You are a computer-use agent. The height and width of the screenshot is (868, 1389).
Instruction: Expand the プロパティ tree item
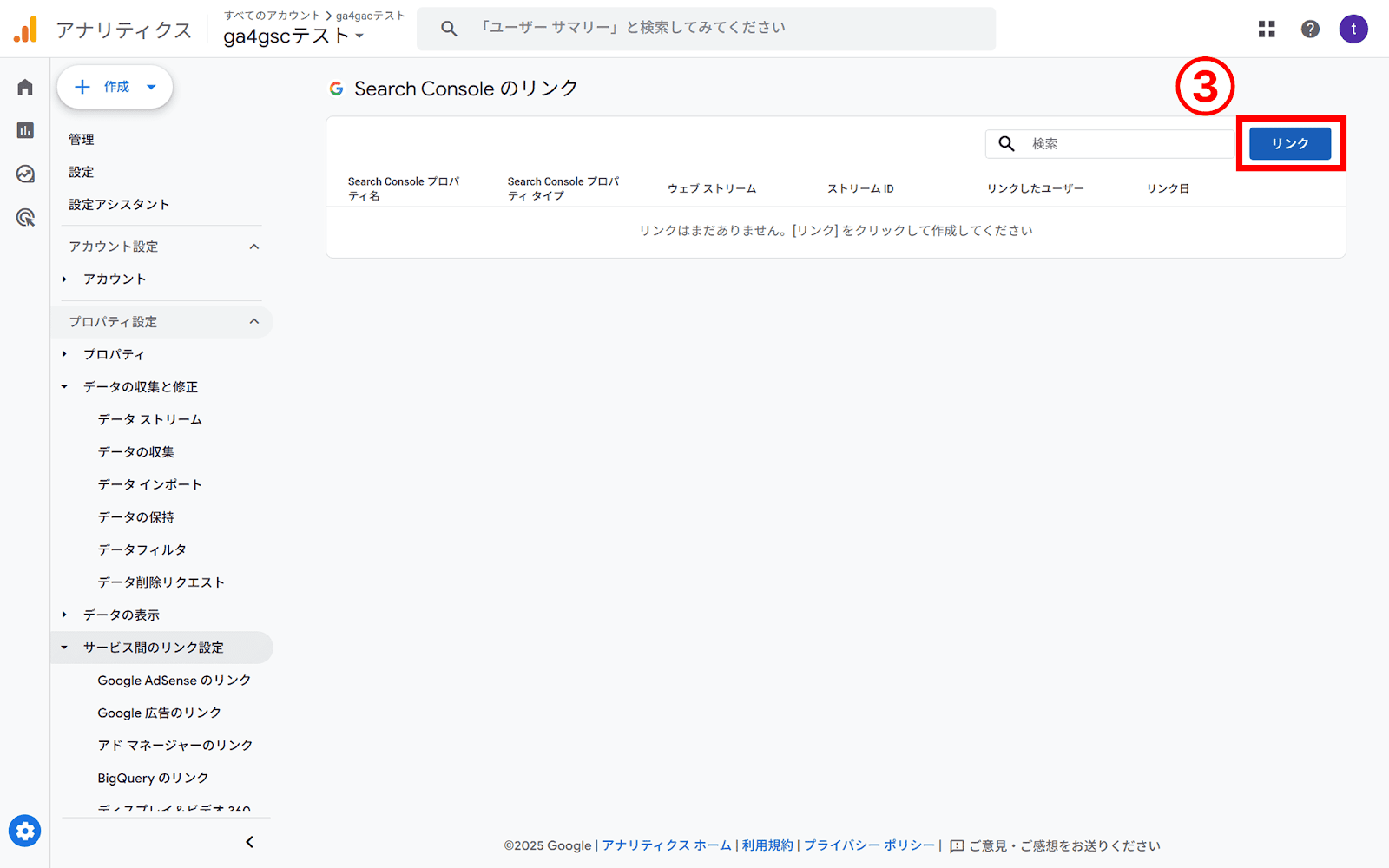tap(64, 354)
